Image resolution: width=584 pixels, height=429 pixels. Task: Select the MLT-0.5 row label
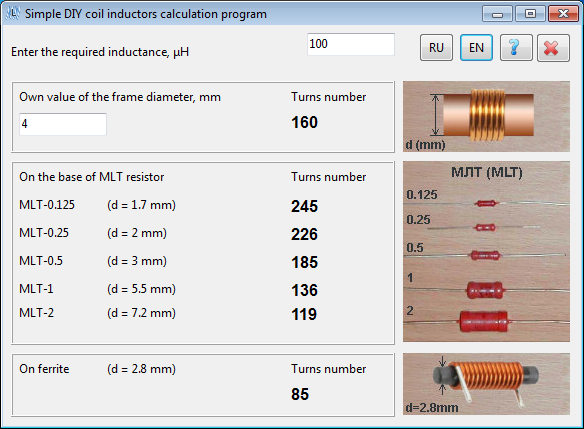pos(41,261)
